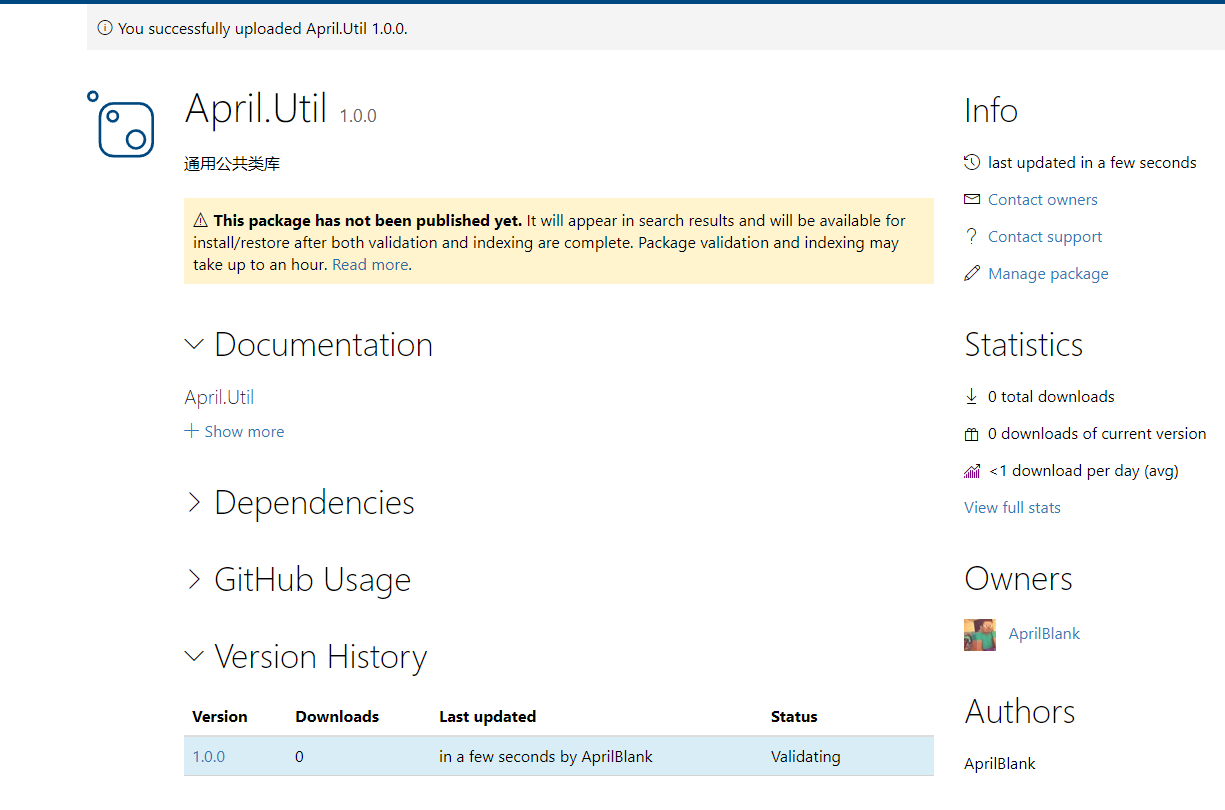Click the chart icon for downloads per day

[971, 471]
